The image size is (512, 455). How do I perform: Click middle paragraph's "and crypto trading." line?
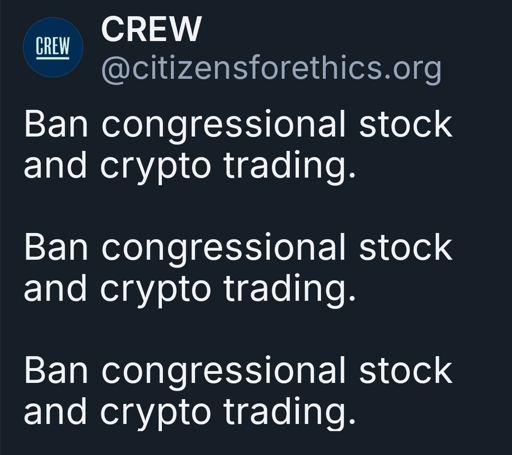click(x=190, y=289)
